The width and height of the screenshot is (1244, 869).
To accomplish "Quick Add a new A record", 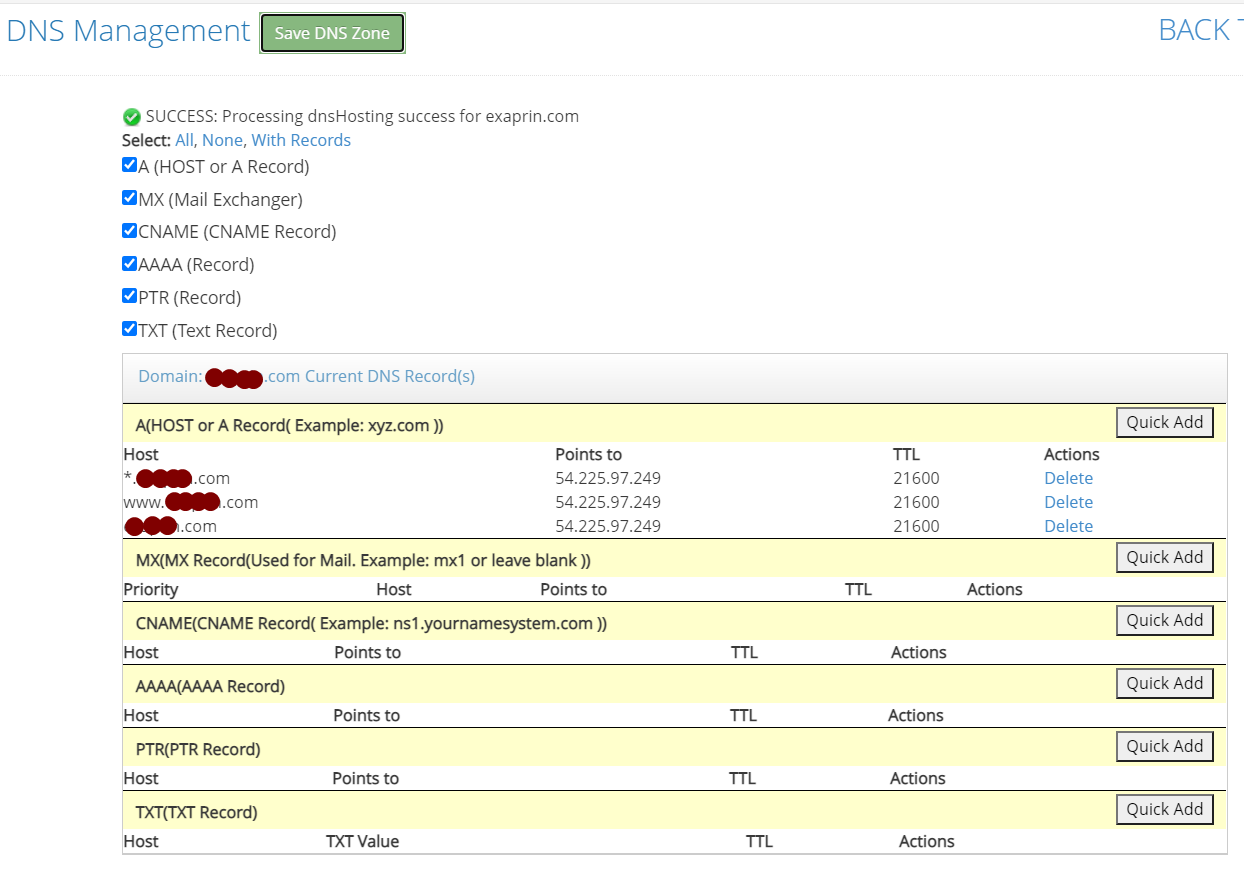I will point(1165,422).
